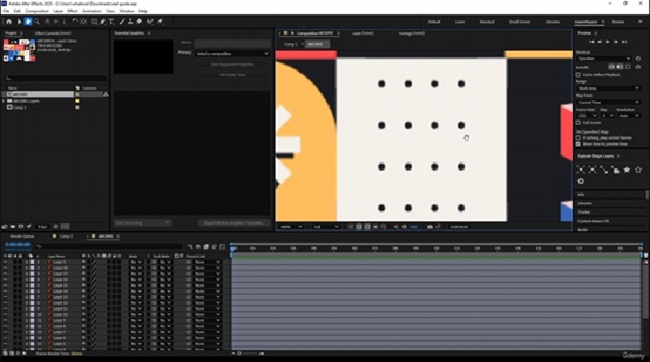This screenshot has width=650, height=362.
Task: Open the Add Formatting dropdown
Action: [142, 223]
